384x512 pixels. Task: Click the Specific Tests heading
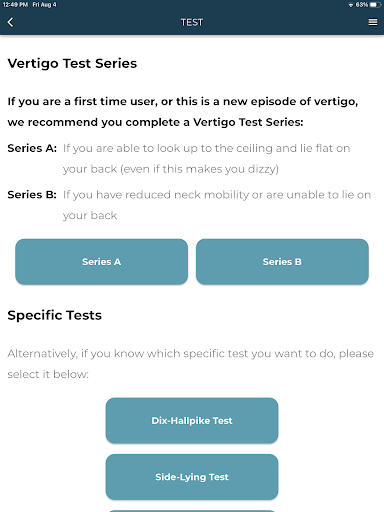pyautogui.click(x=55, y=315)
